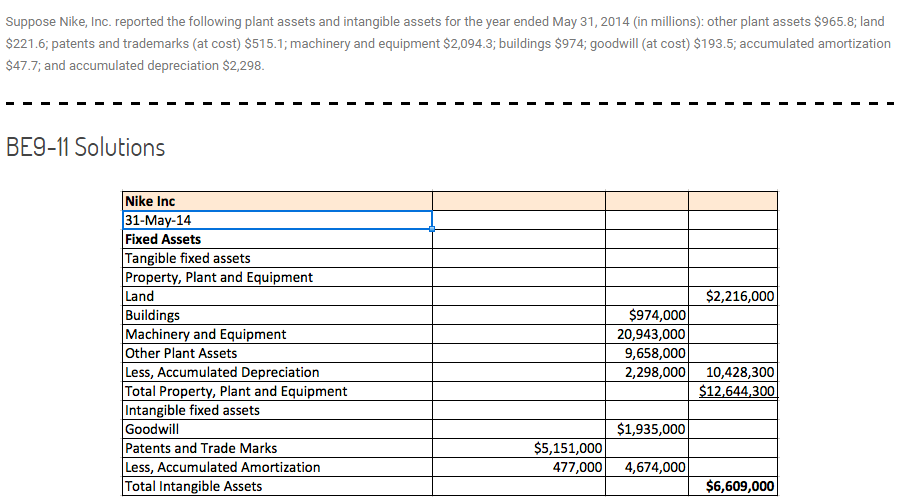This screenshot has height=501, width=911.
Task: Select the Fixed Assets row label
Action: click(x=277, y=239)
